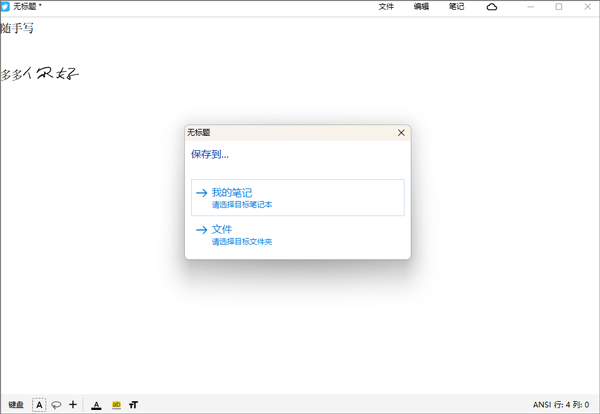Click the 随手写 heading text
This screenshot has height=414, width=600.
17,28
